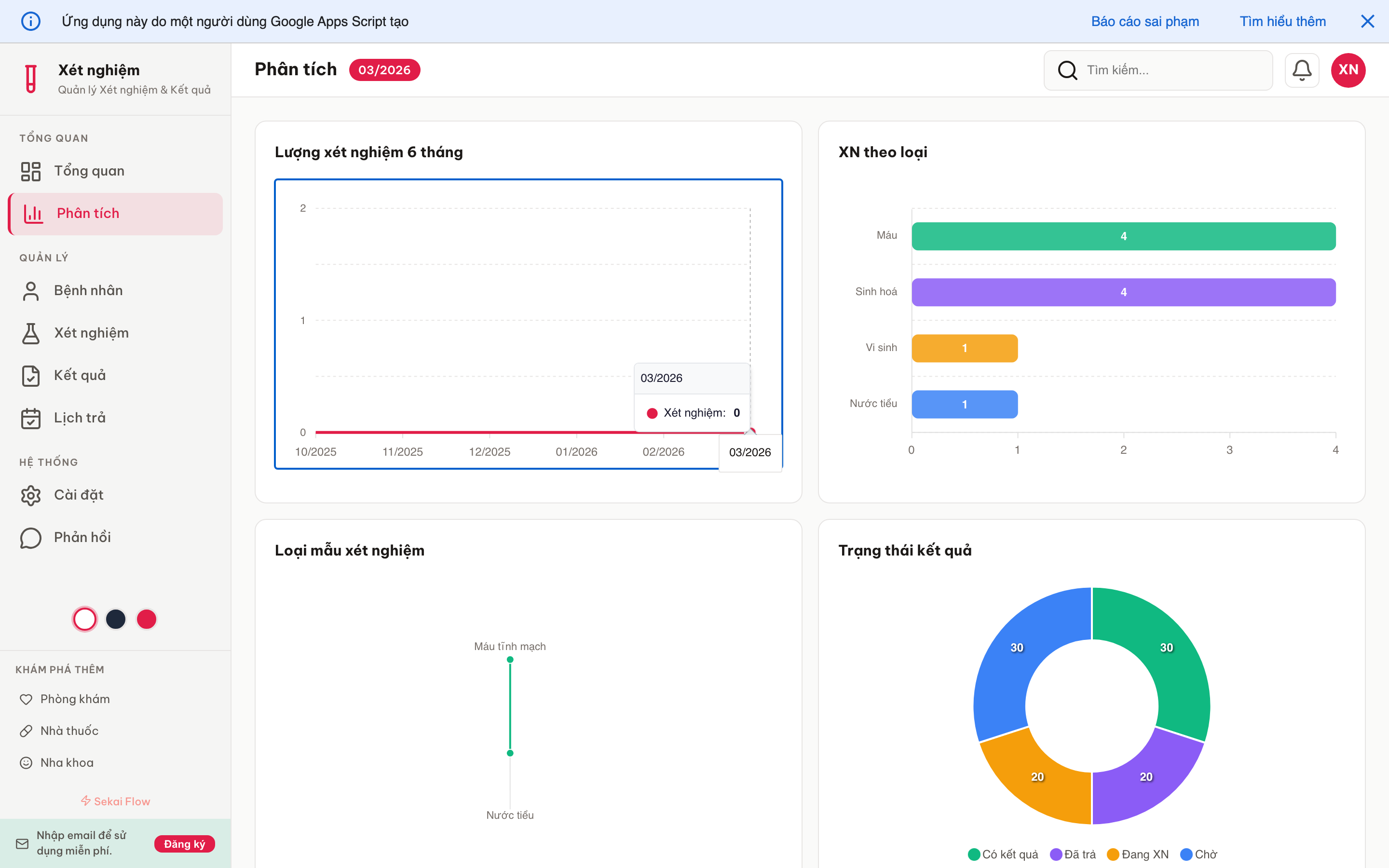The height and width of the screenshot is (868, 1389).
Task: Open the Báo cáo sai phạm link
Action: tap(1145, 21)
